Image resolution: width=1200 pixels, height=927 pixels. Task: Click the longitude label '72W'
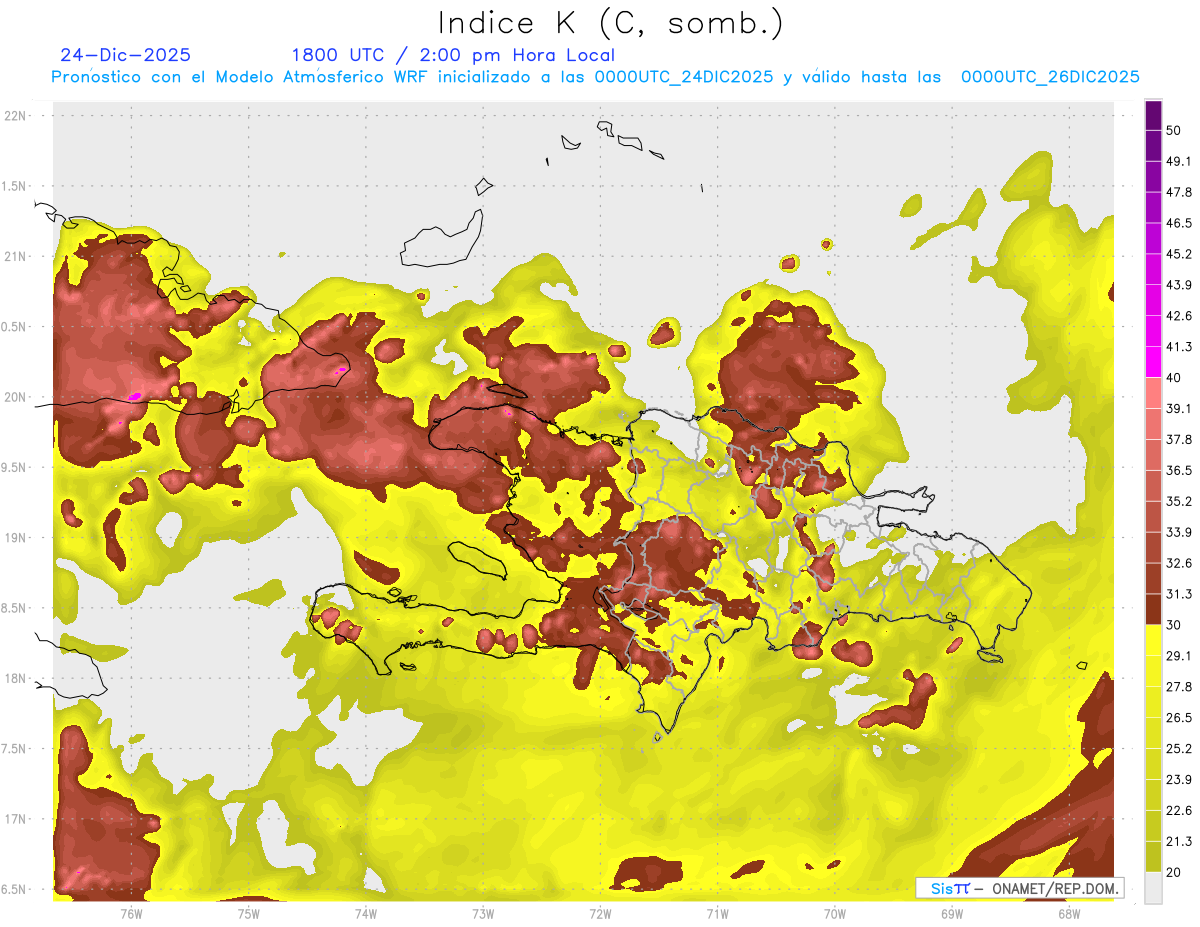[x=600, y=914]
